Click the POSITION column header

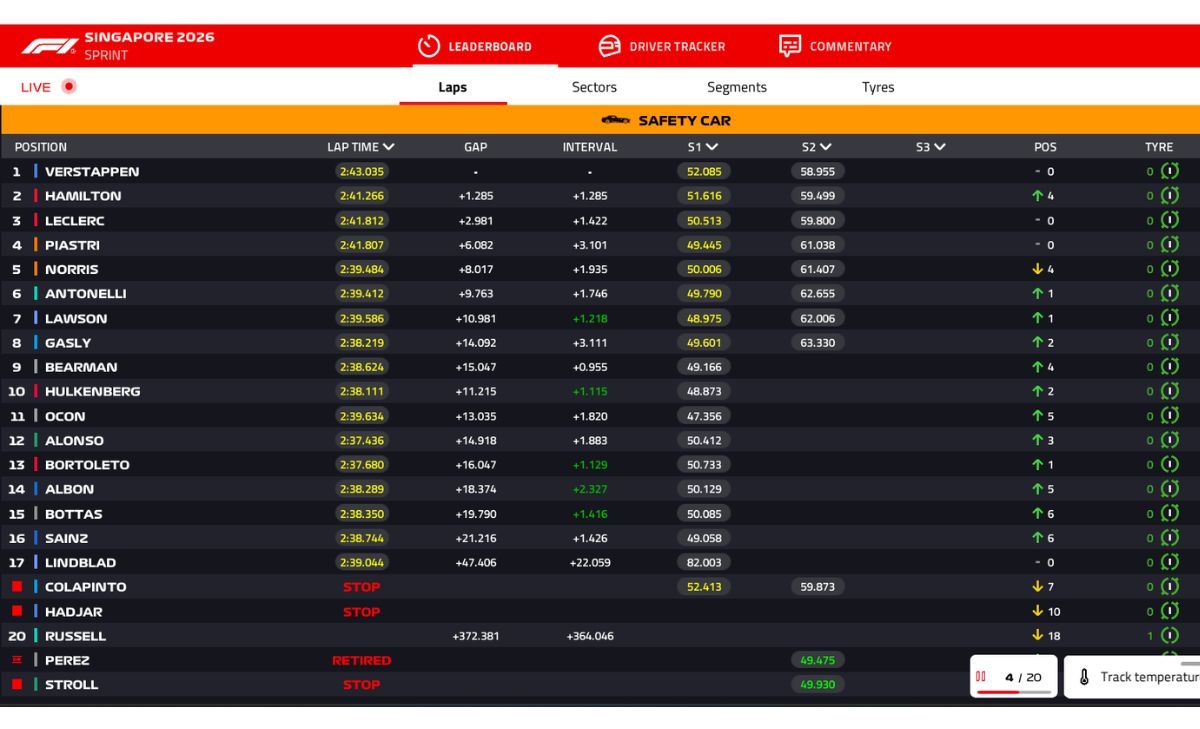pyautogui.click(x=41, y=147)
